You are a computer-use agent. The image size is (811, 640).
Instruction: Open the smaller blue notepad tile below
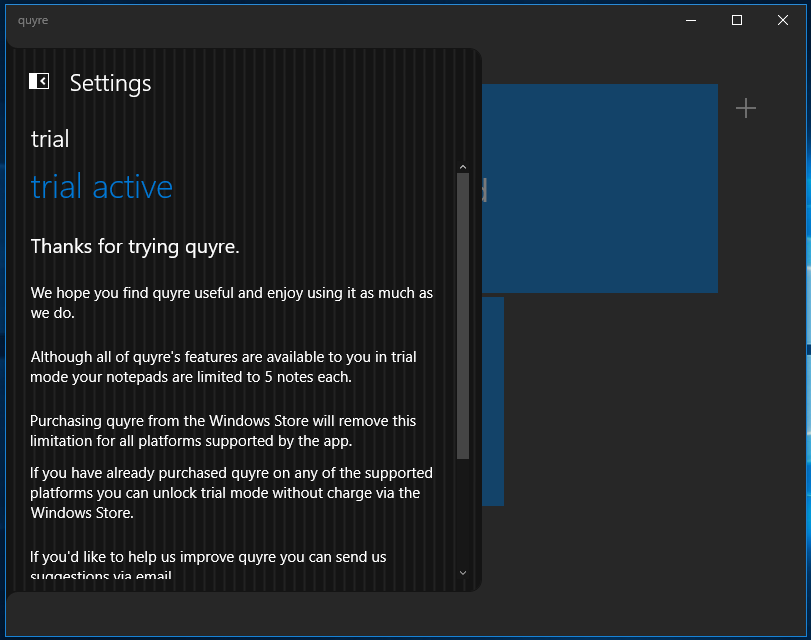tap(493, 401)
